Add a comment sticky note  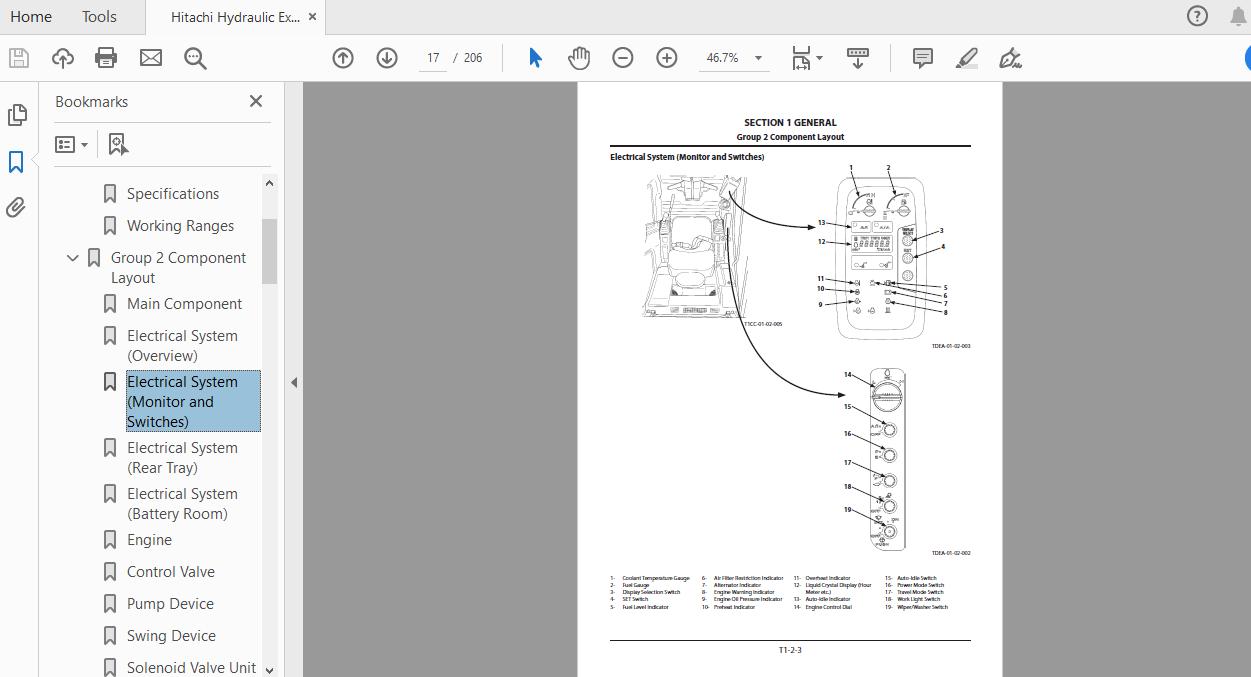coord(923,58)
